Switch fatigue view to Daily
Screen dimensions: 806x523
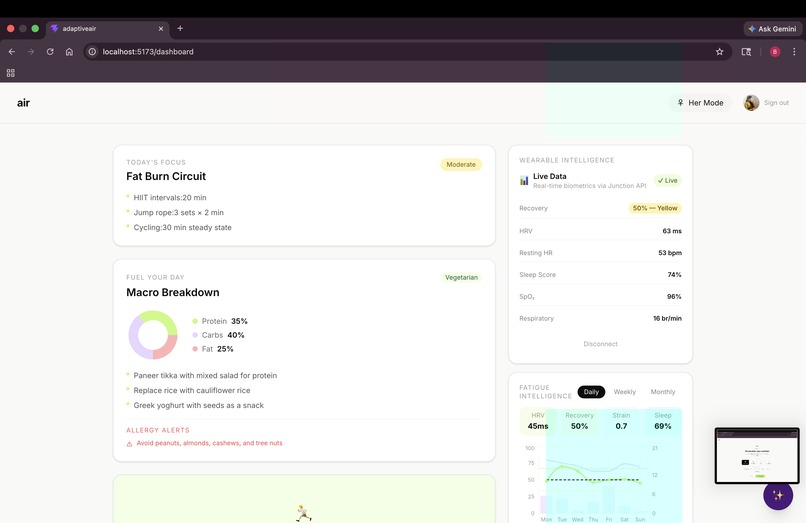pos(591,392)
